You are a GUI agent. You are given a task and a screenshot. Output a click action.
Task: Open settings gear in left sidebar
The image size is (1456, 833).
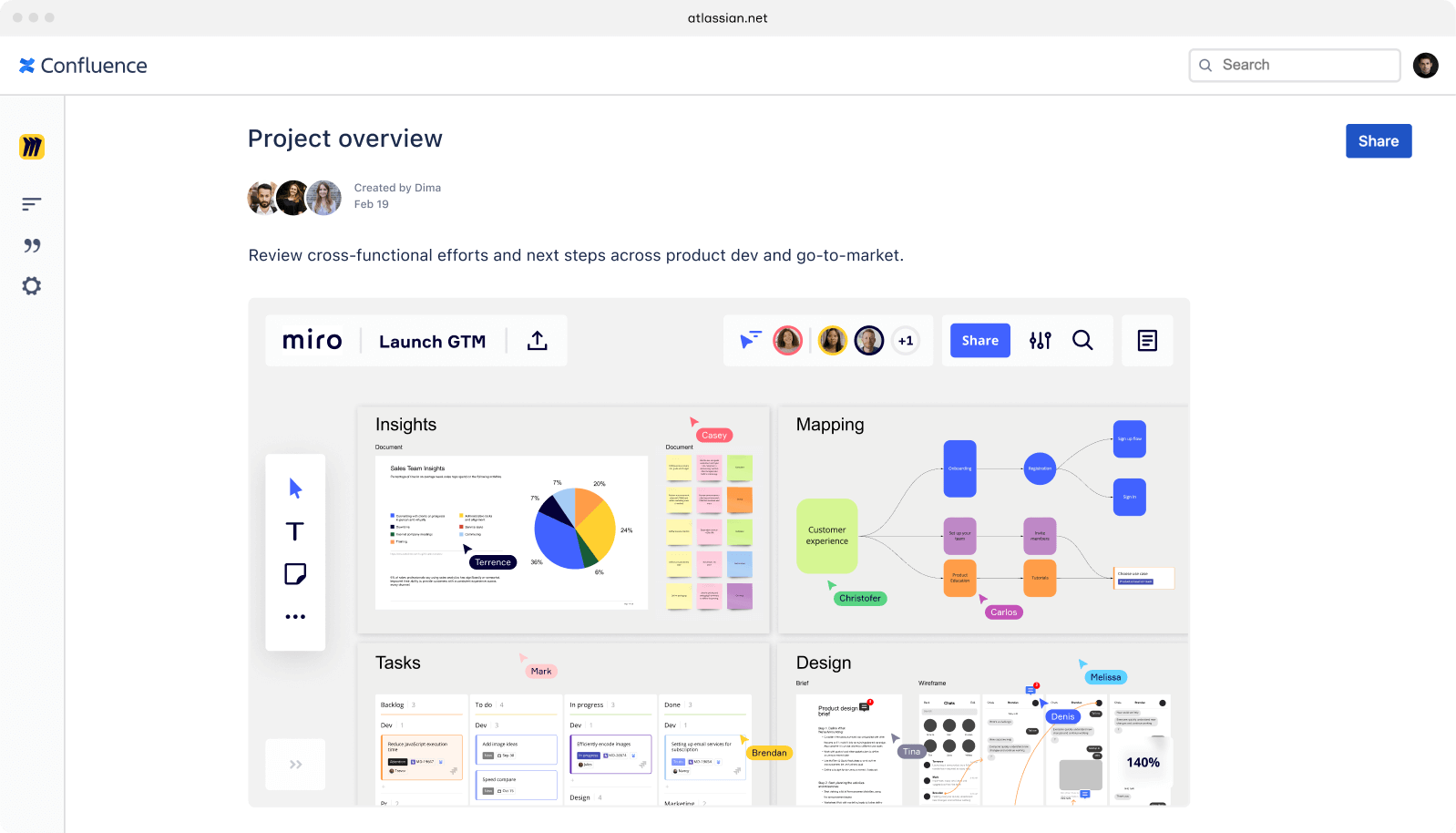point(32,286)
